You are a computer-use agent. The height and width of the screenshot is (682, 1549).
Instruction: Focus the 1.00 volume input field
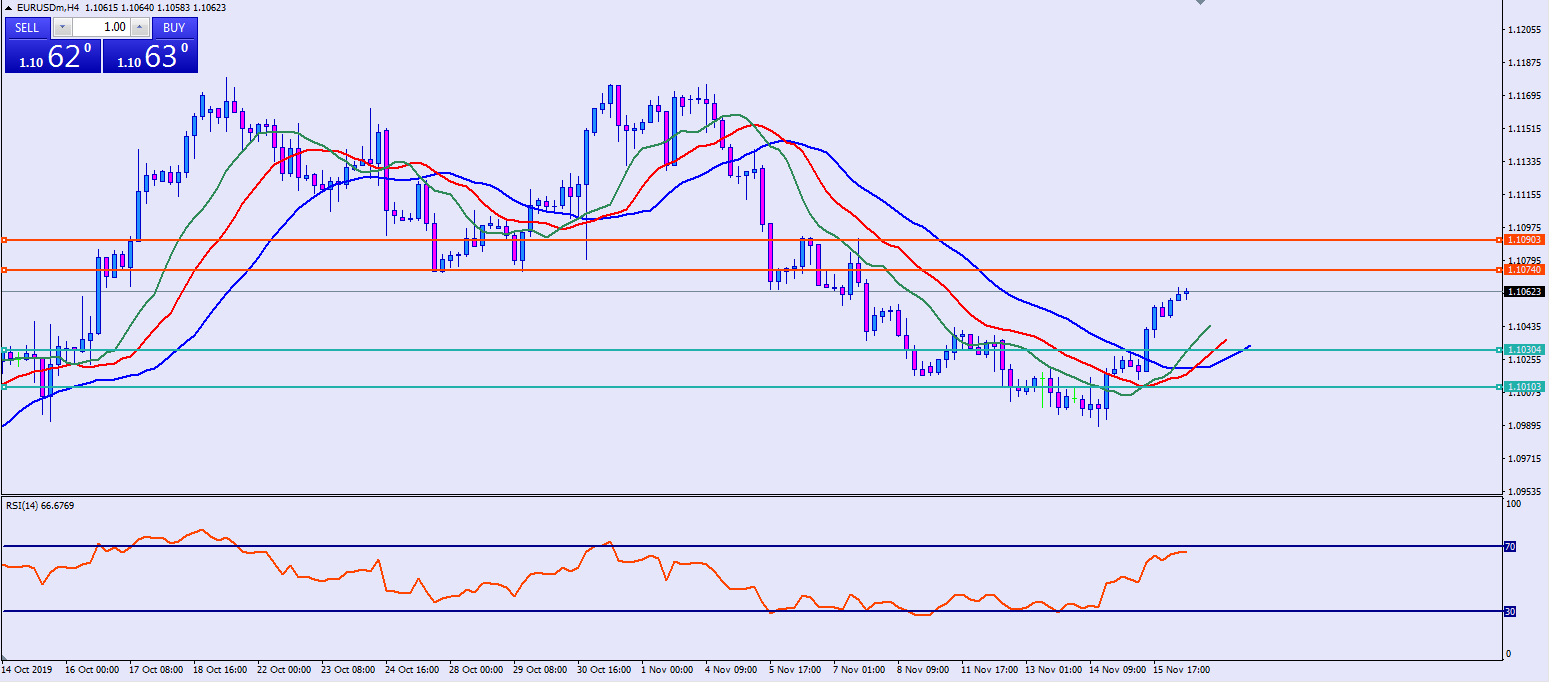[101, 28]
